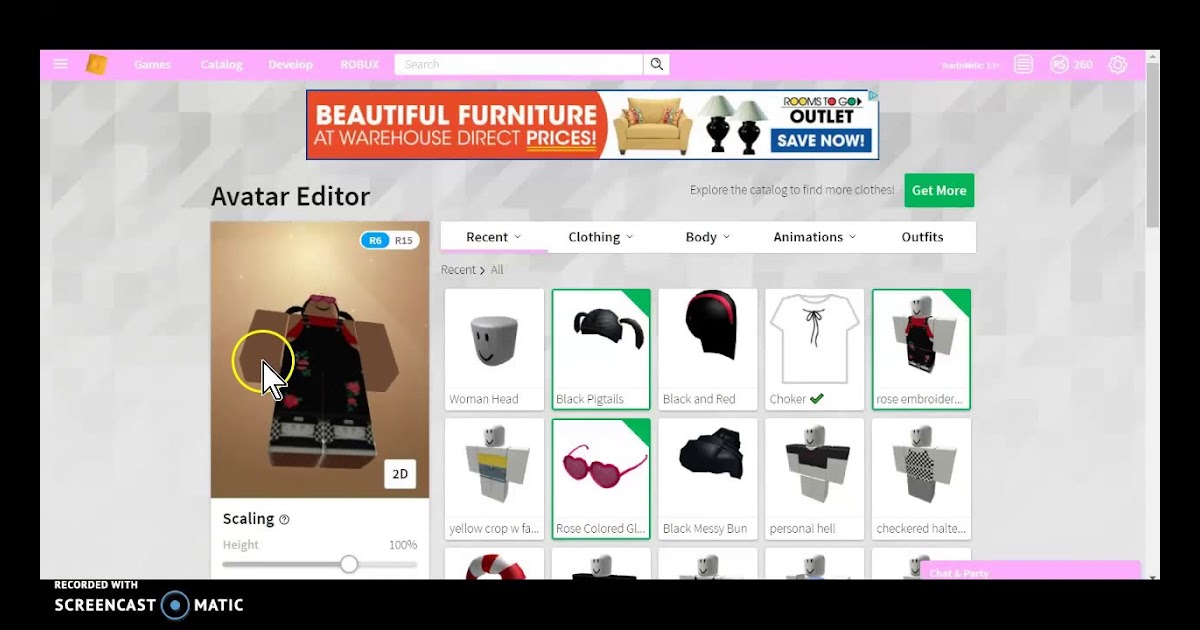Image resolution: width=1200 pixels, height=630 pixels.
Task: Open the notifications feed icon
Action: [1023, 64]
